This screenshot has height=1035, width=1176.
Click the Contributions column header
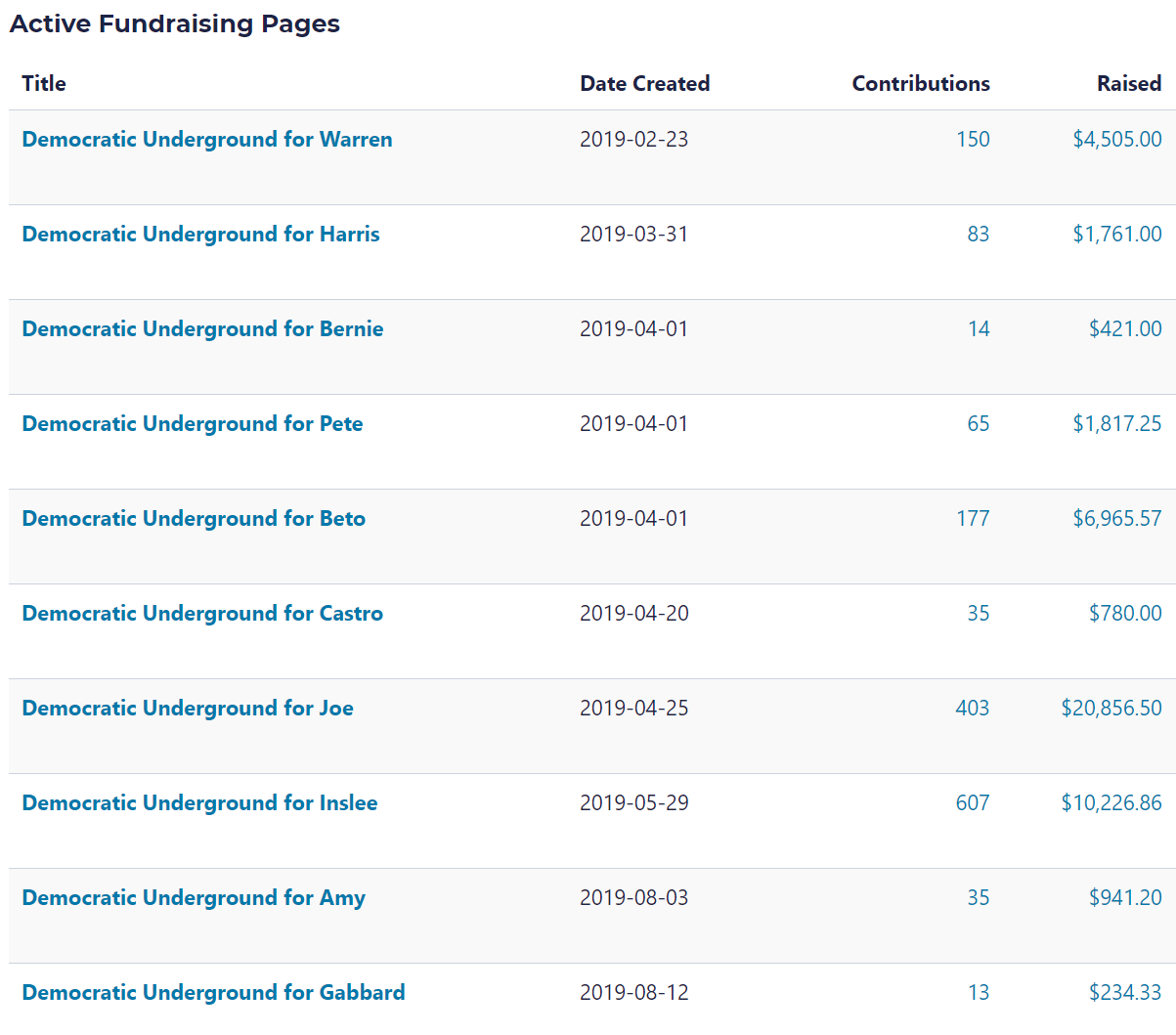(x=920, y=84)
